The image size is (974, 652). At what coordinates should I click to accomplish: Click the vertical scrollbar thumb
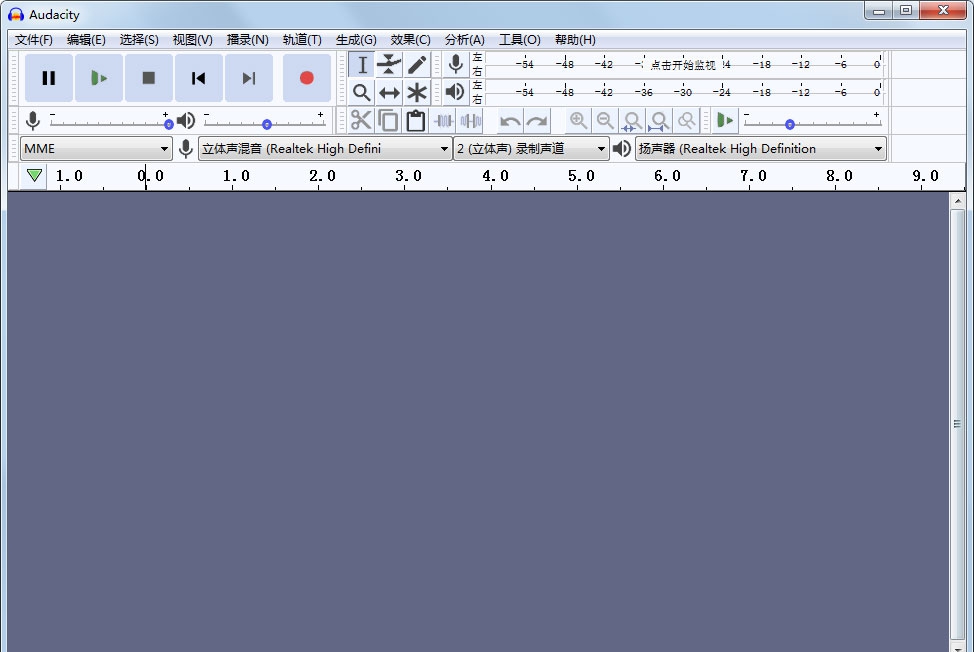click(x=957, y=423)
